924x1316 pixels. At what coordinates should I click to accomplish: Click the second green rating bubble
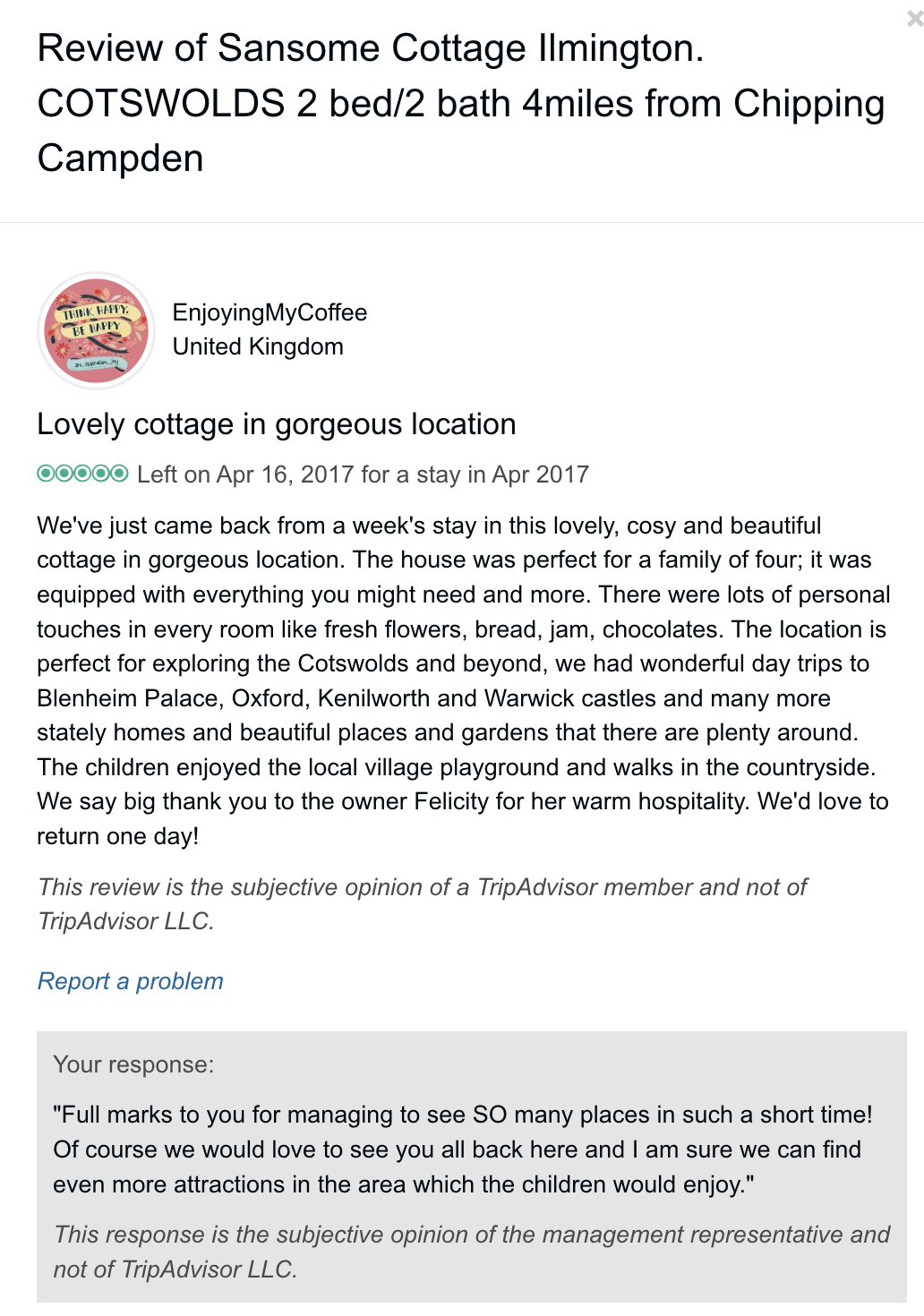tap(64, 473)
